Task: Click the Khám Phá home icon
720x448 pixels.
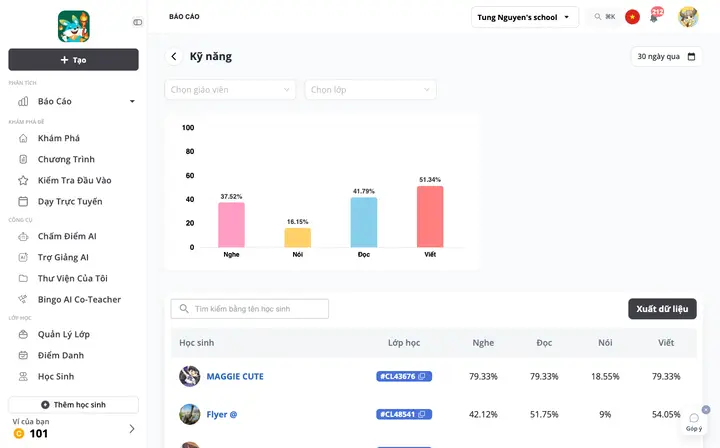Action: (23, 138)
